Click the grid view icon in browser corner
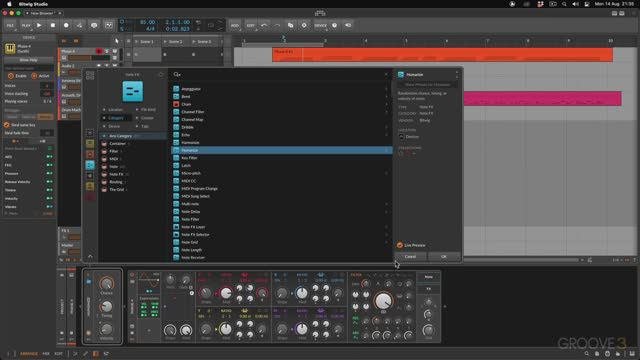This screenshot has height=360, width=640. 90,76
